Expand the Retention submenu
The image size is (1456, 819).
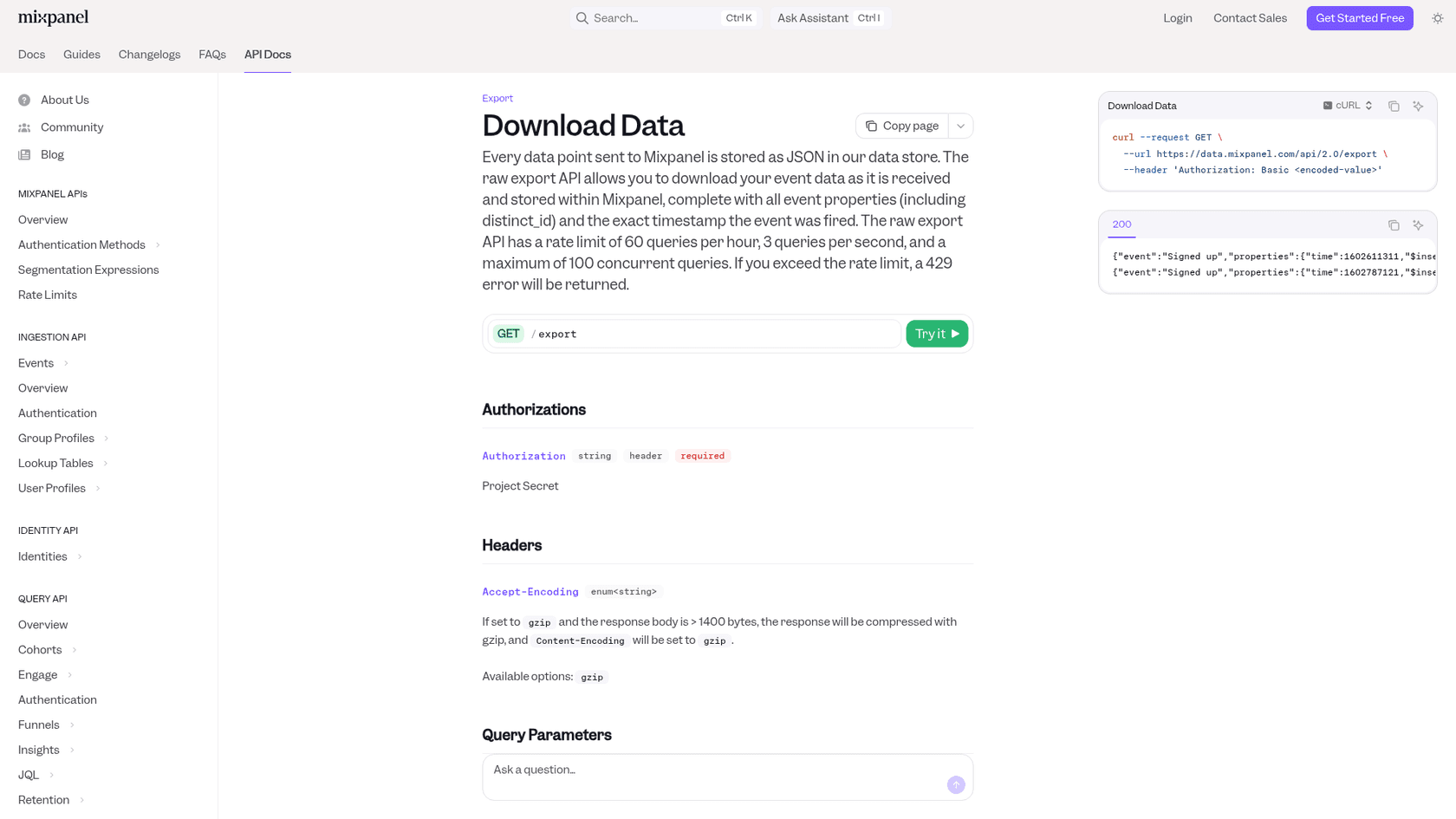81,800
